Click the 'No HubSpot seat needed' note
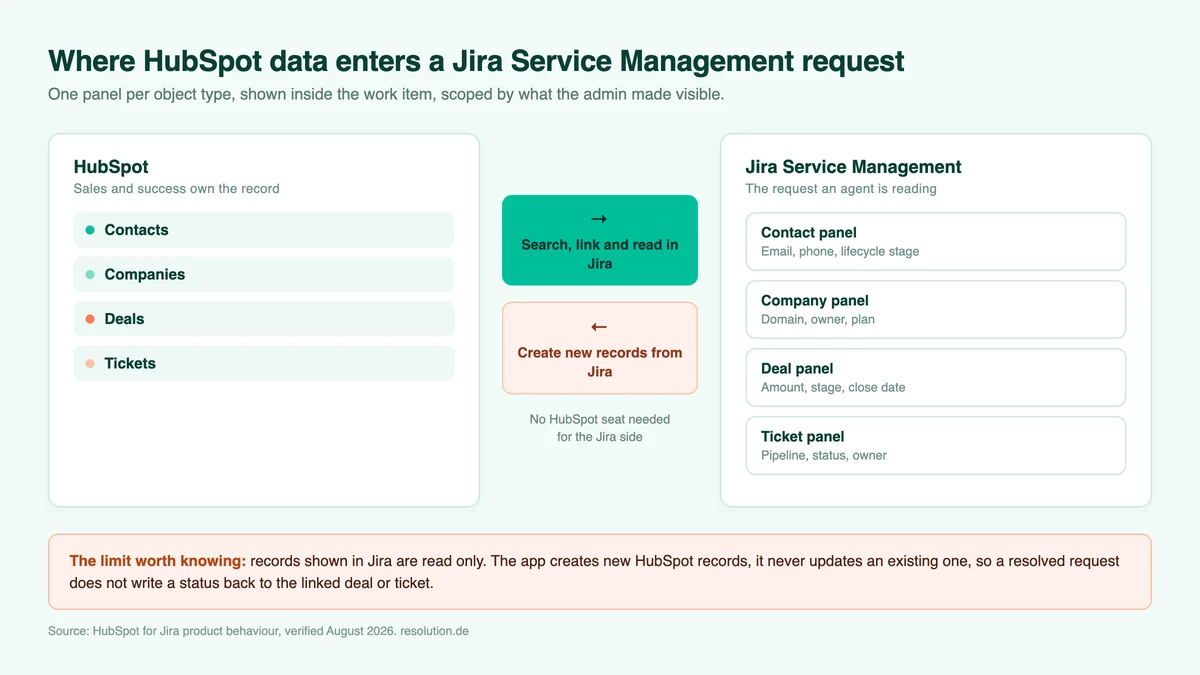This screenshot has height=675, width=1200. pyautogui.click(x=600, y=428)
